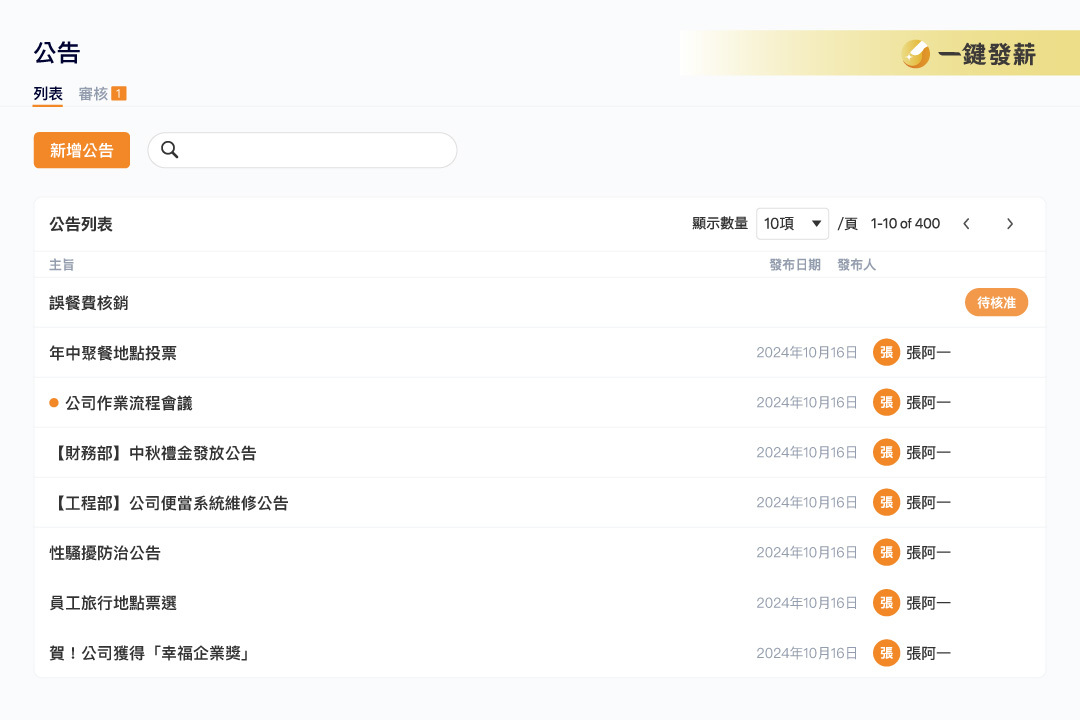This screenshot has width=1080, height=720.
Task: Open the 10項 page size dropdown
Action: 792,224
